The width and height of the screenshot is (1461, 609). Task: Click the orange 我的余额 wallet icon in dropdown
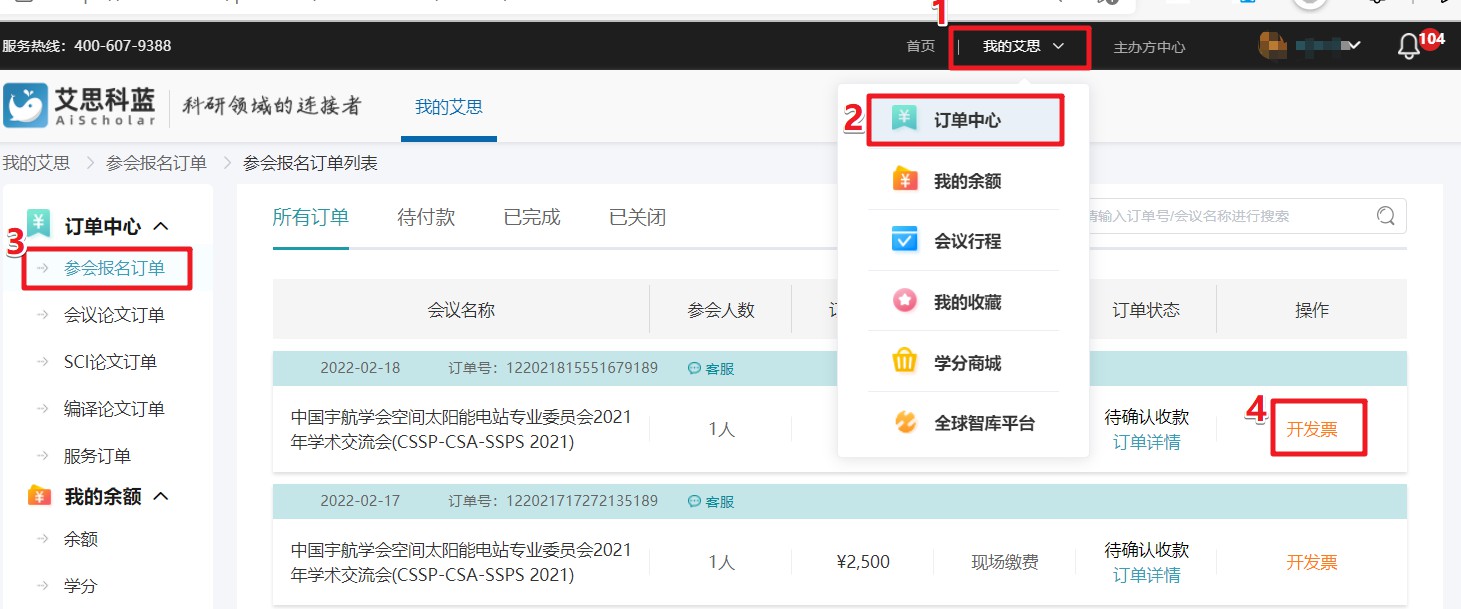(x=904, y=180)
